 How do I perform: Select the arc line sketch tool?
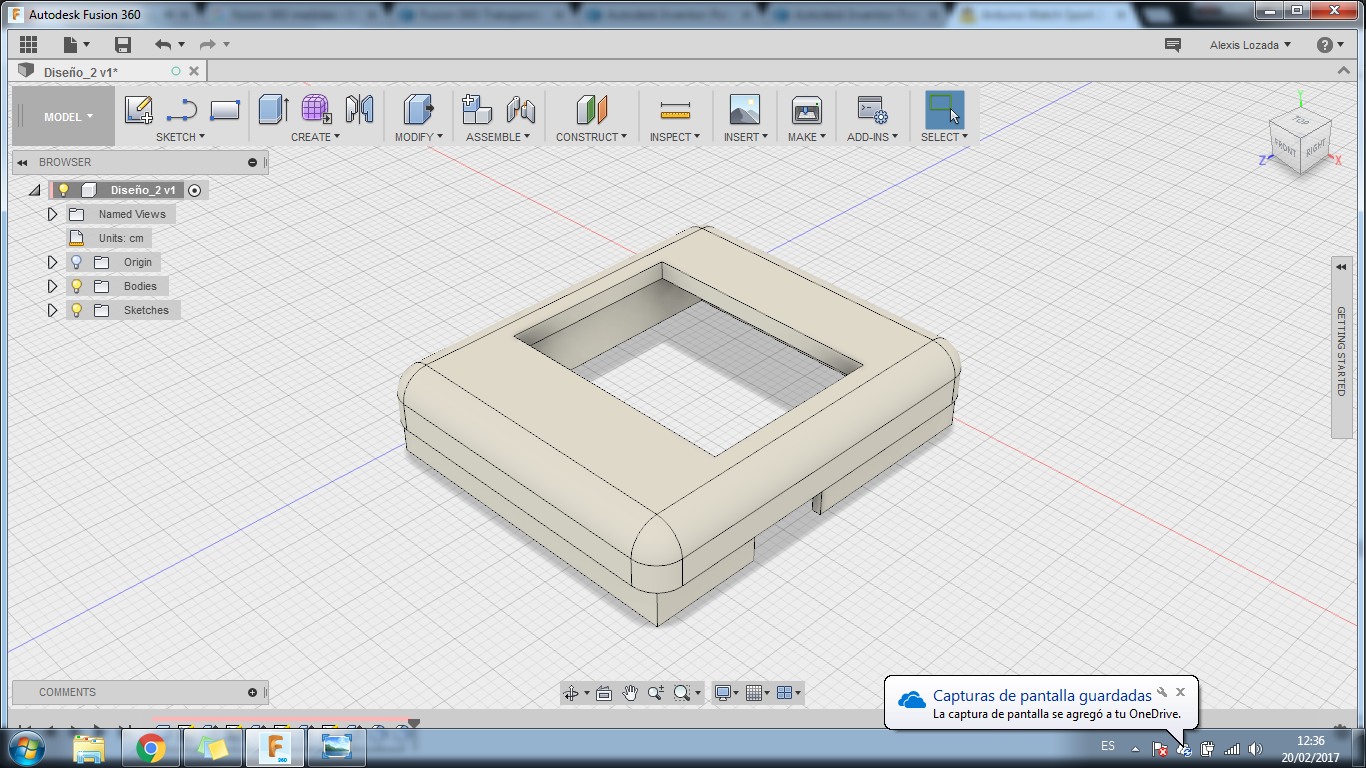point(181,109)
